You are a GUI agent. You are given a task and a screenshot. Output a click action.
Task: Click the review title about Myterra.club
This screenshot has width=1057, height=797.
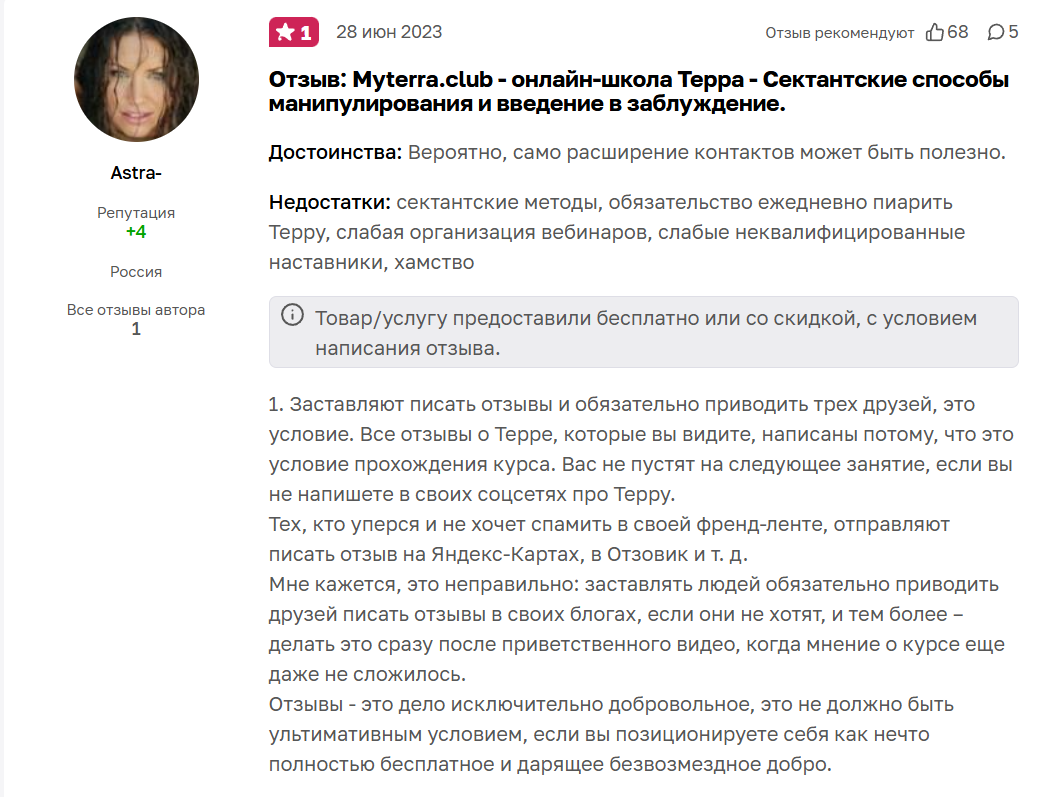638,91
